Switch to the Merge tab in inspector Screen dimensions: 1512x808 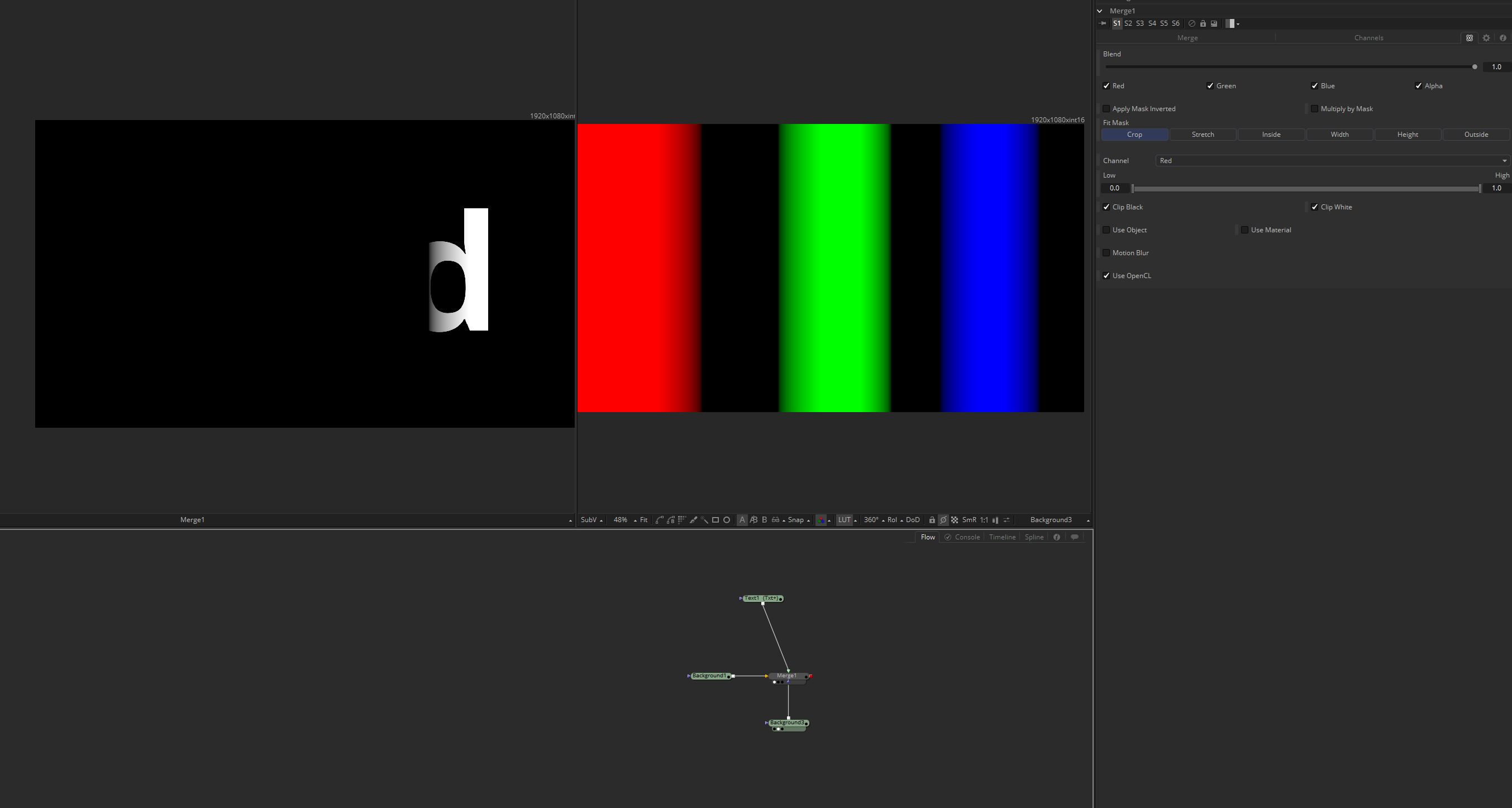coord(1187,37)
